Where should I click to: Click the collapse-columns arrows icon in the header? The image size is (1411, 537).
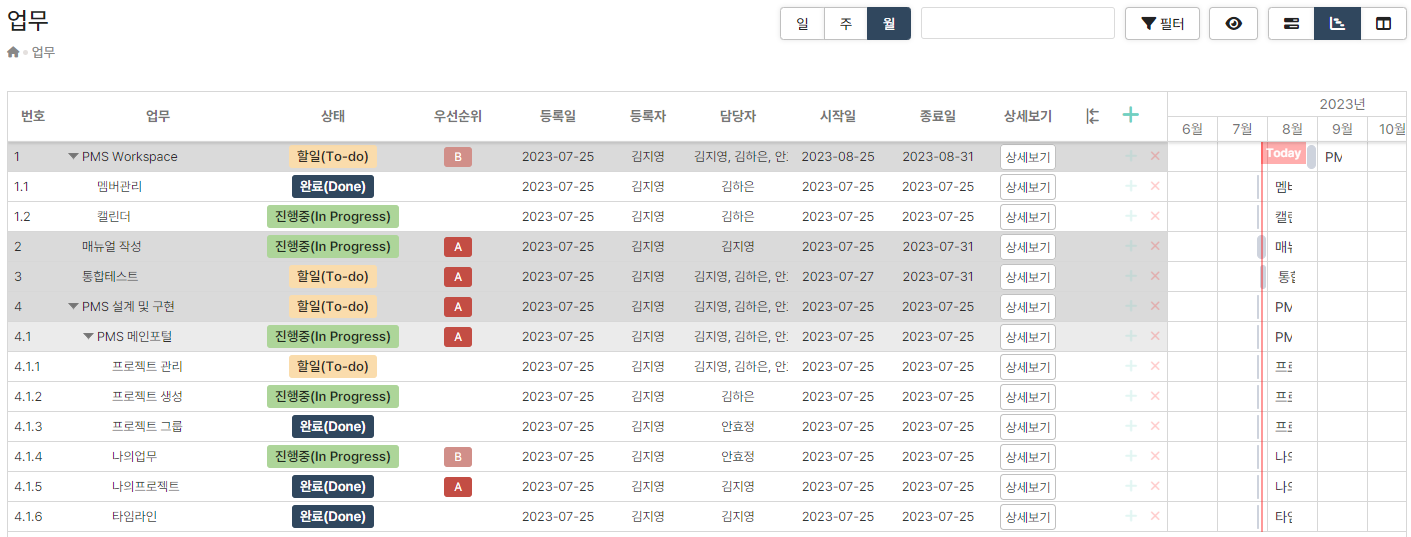(1093, 116)
